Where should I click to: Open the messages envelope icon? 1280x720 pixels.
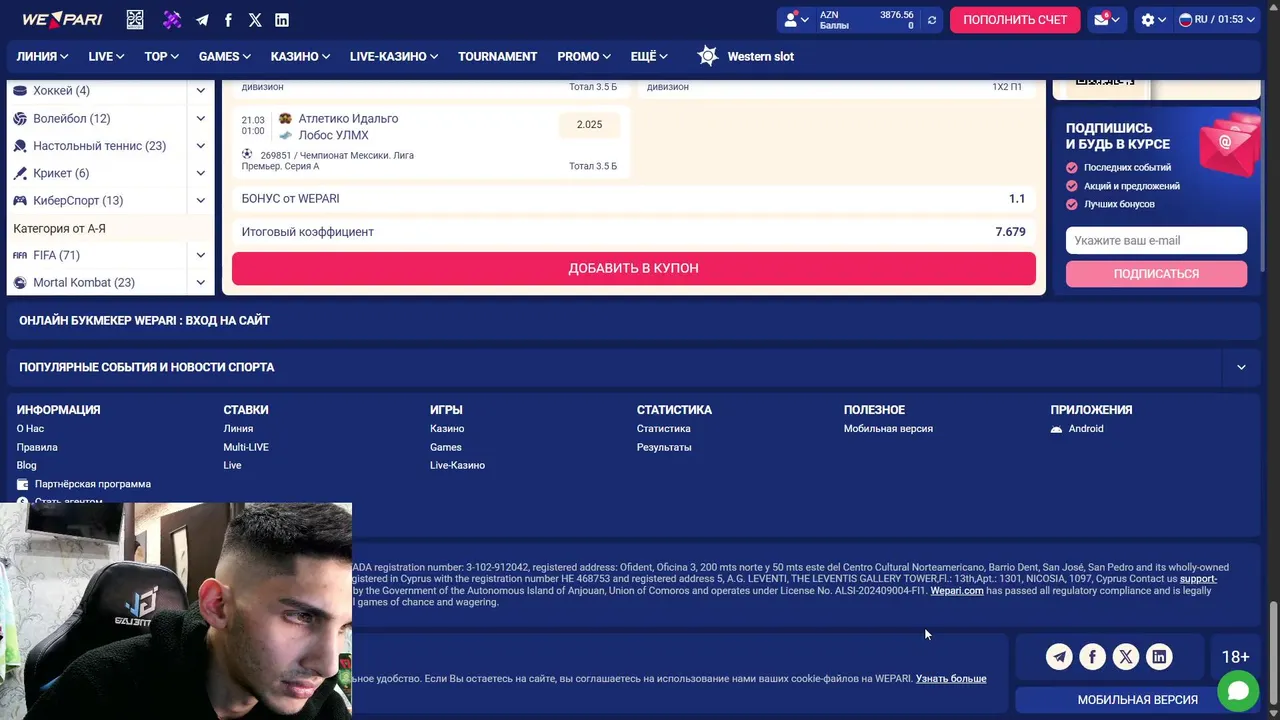[1105, 20]
